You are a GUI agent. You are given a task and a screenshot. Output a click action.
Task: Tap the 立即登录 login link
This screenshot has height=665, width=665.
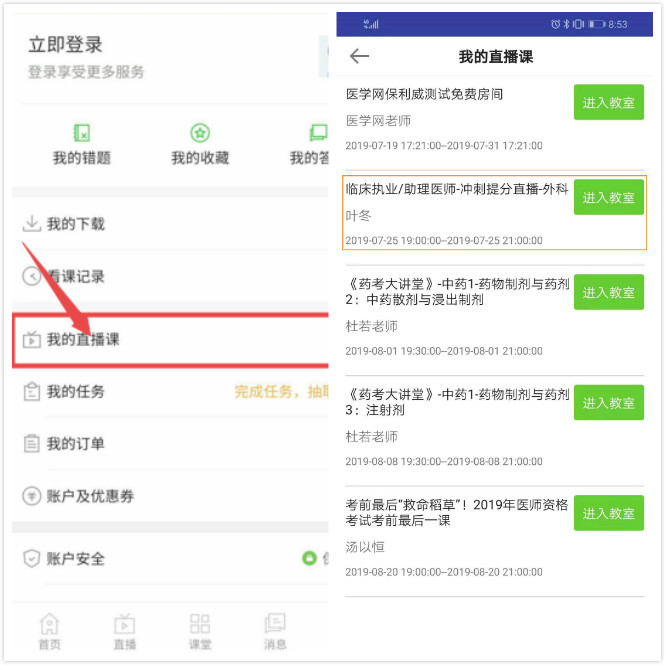[65, 45]
